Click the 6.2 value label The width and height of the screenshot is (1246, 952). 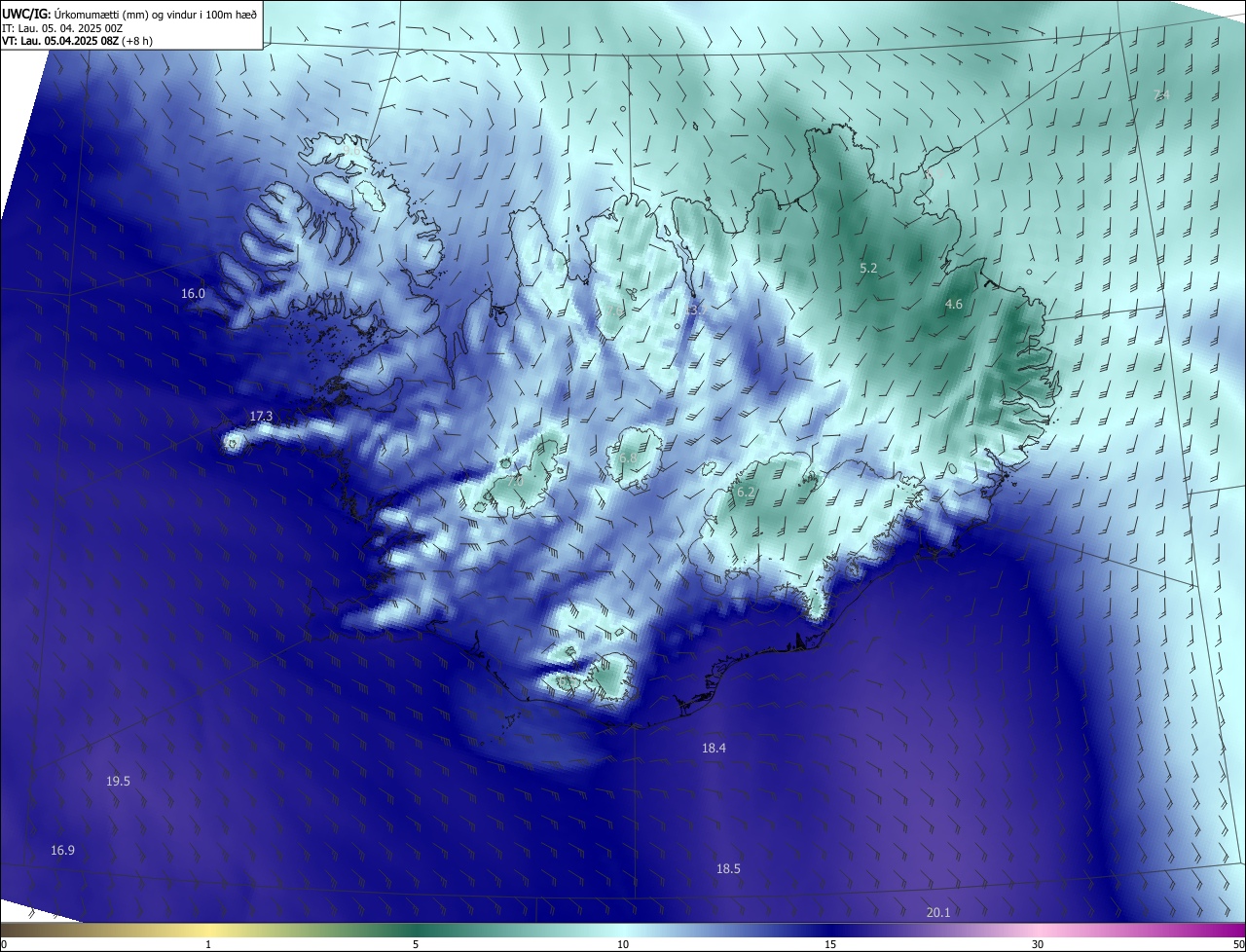coord(746,492)
